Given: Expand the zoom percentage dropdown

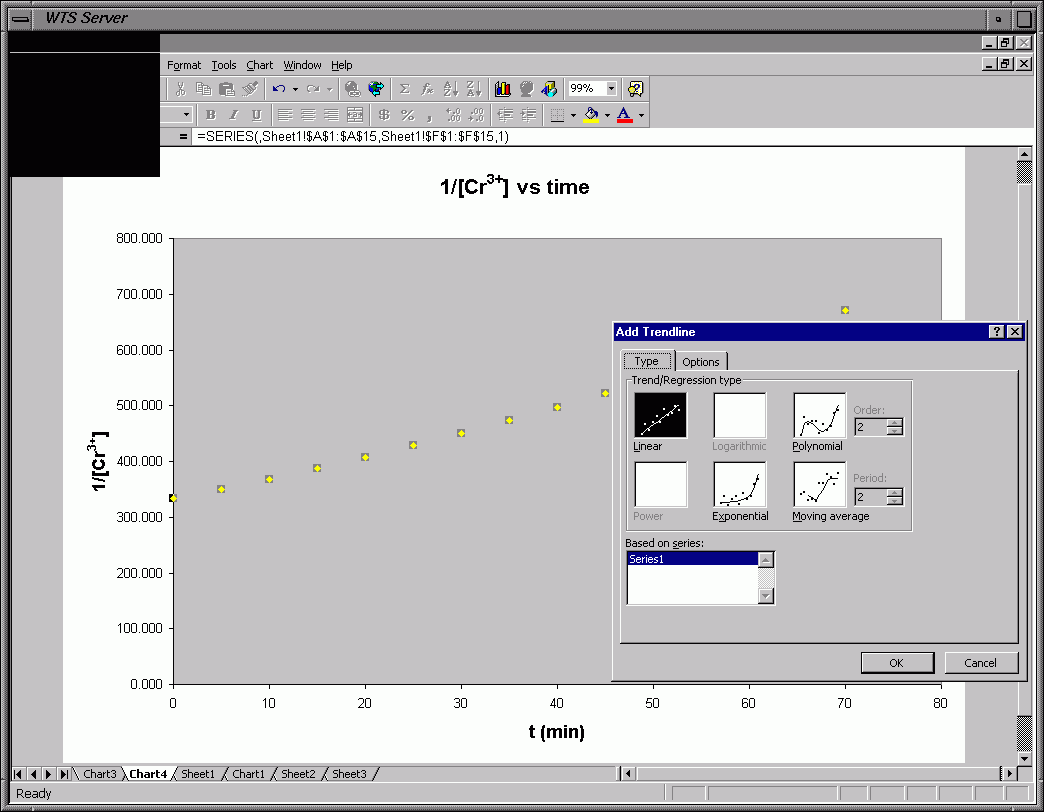Looking at the screenshot, I should (x=611, y=89).
